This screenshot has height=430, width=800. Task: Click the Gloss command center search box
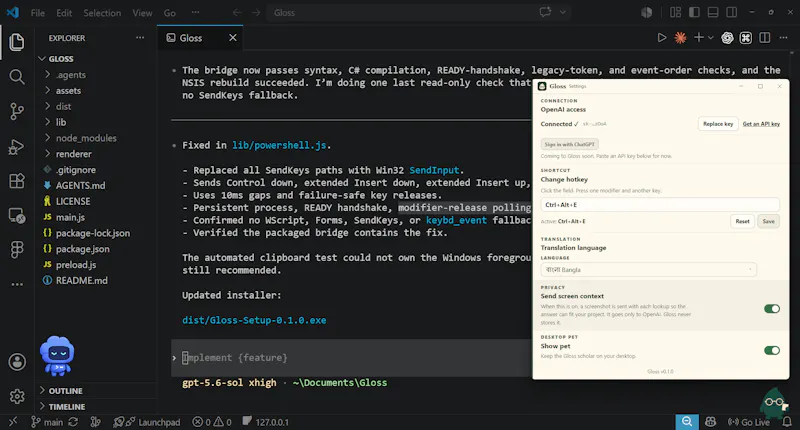418,12
